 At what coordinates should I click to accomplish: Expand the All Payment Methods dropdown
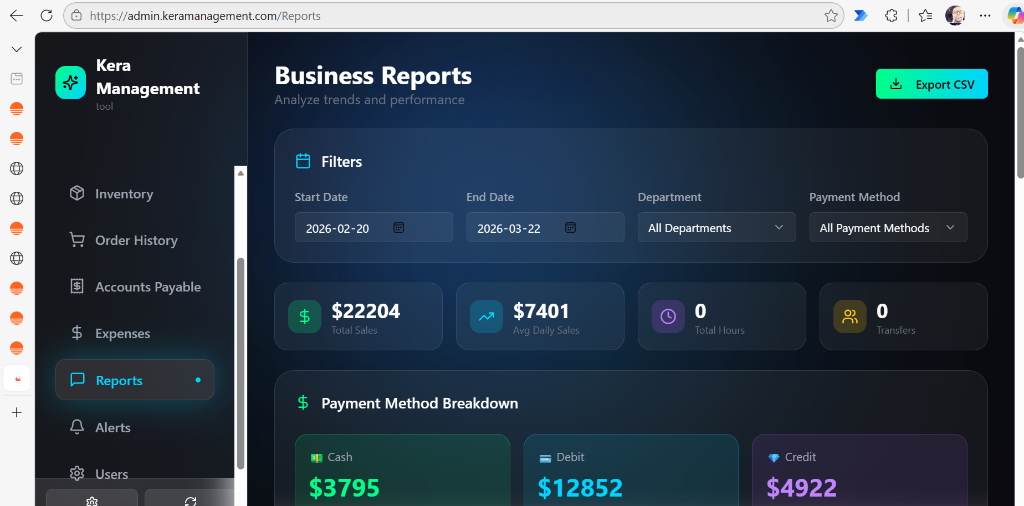click(x=888, y=227)
